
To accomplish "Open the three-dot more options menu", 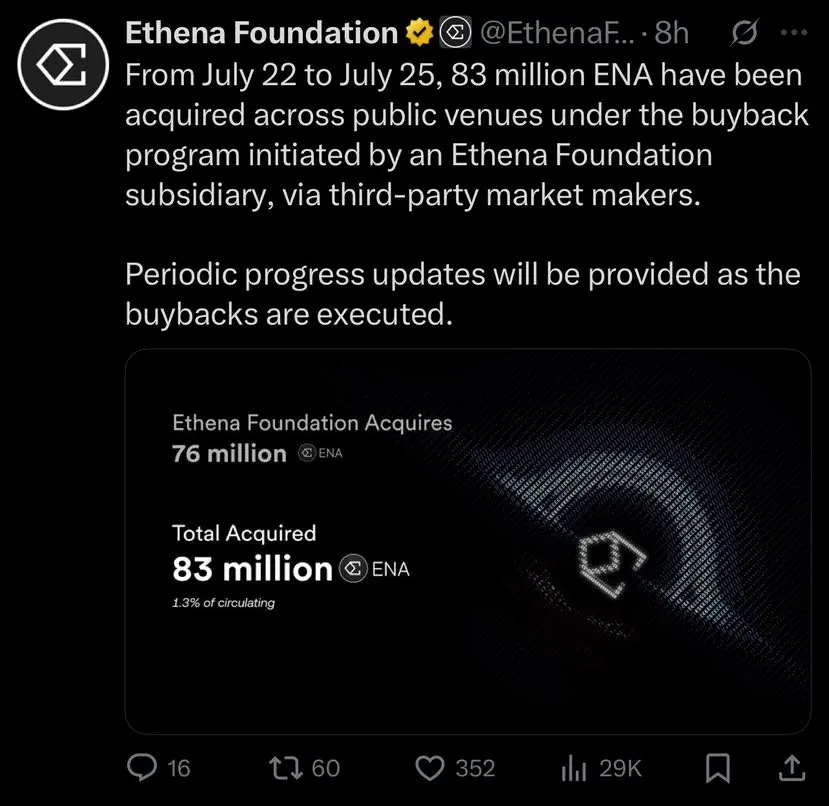I will (x=794, y=32).
